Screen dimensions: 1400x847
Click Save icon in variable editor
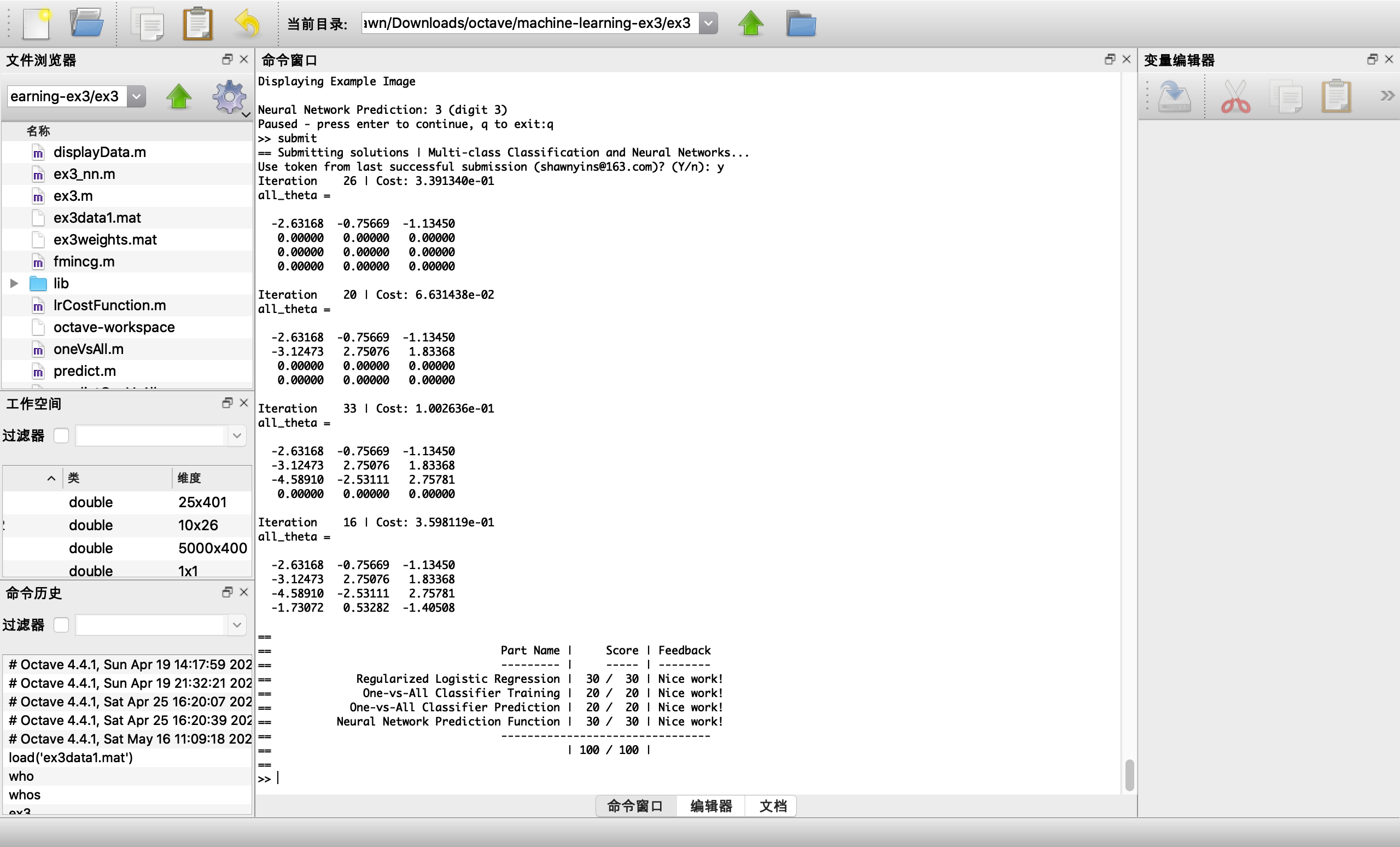(1174, 96)
